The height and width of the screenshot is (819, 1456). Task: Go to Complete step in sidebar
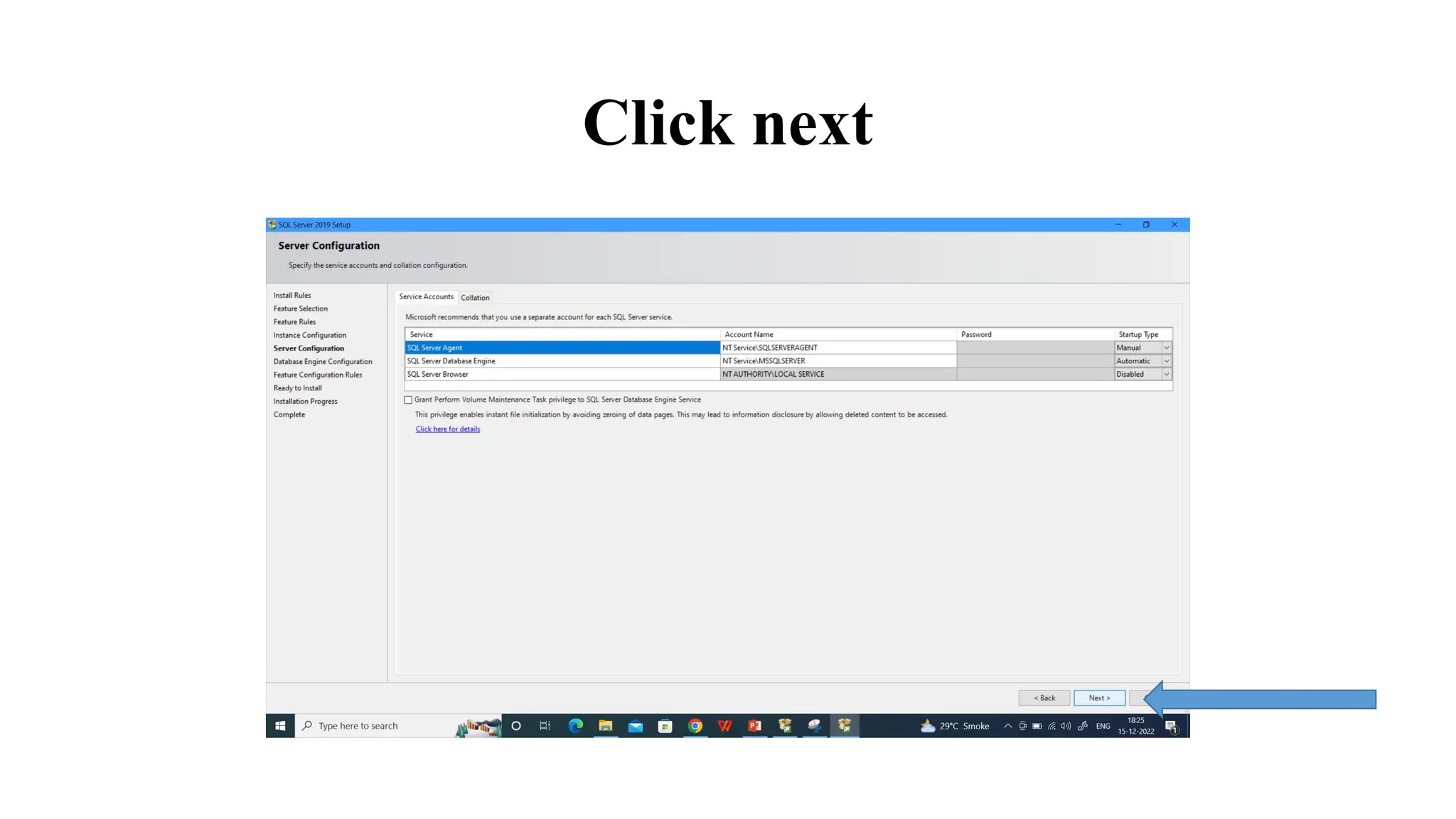point(289,415)
